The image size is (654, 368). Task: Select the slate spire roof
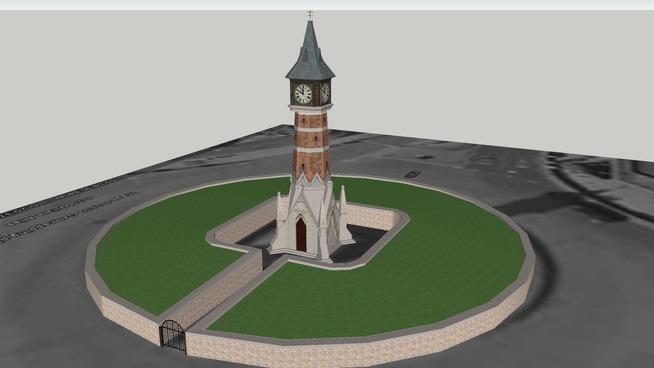pyautogui.click(x=310, y=51)
